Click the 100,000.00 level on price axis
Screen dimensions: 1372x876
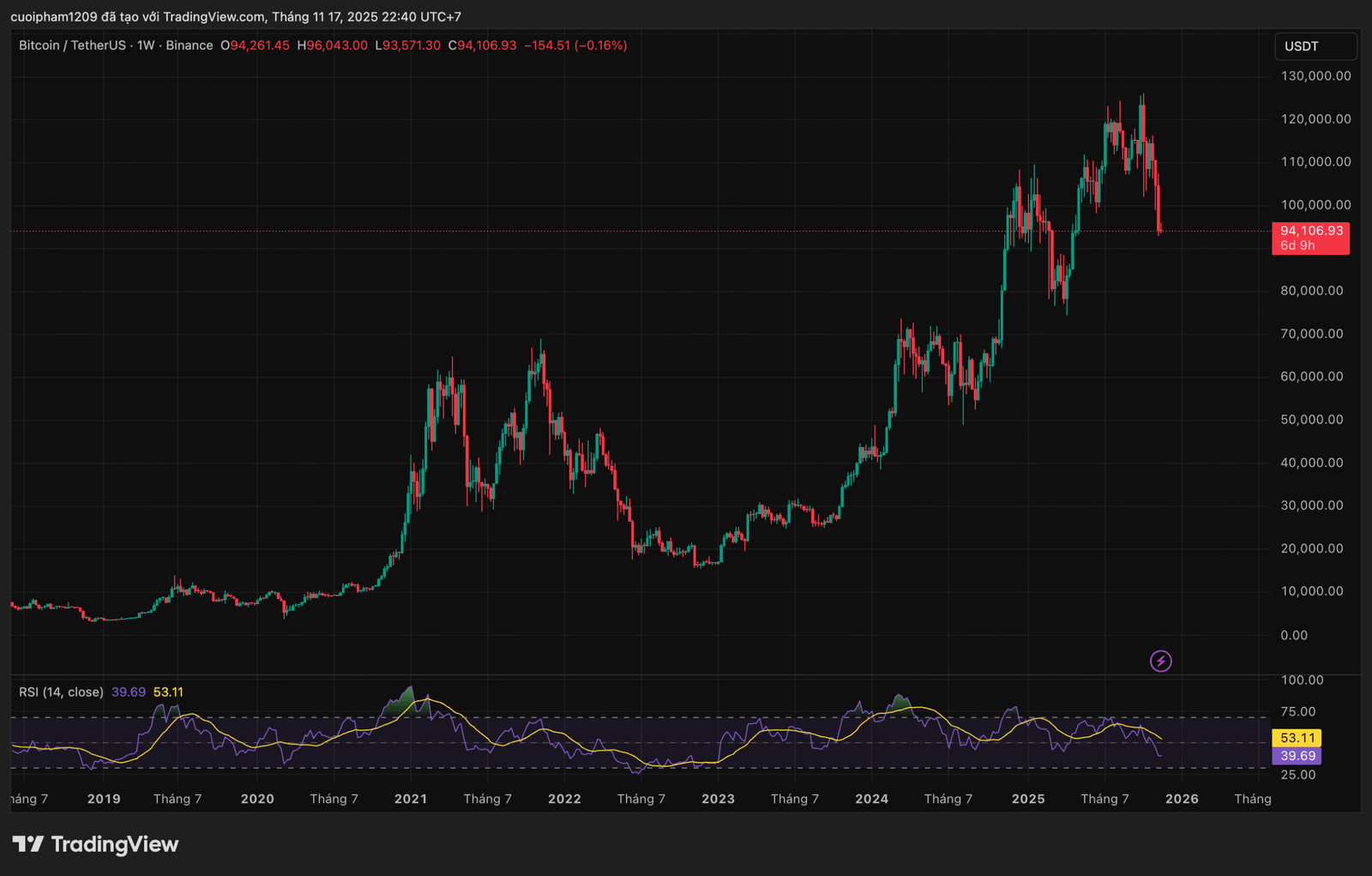[x=1315, y=204]
